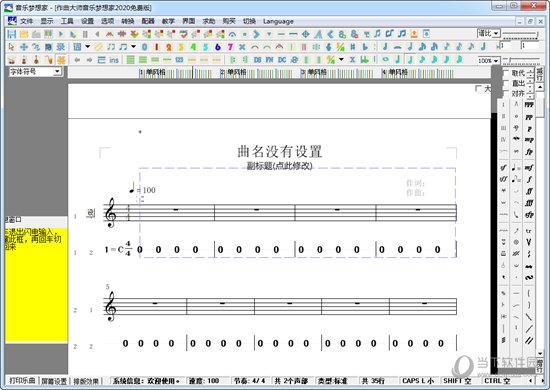Start playback with the Play icon

(x=61, y=34)
